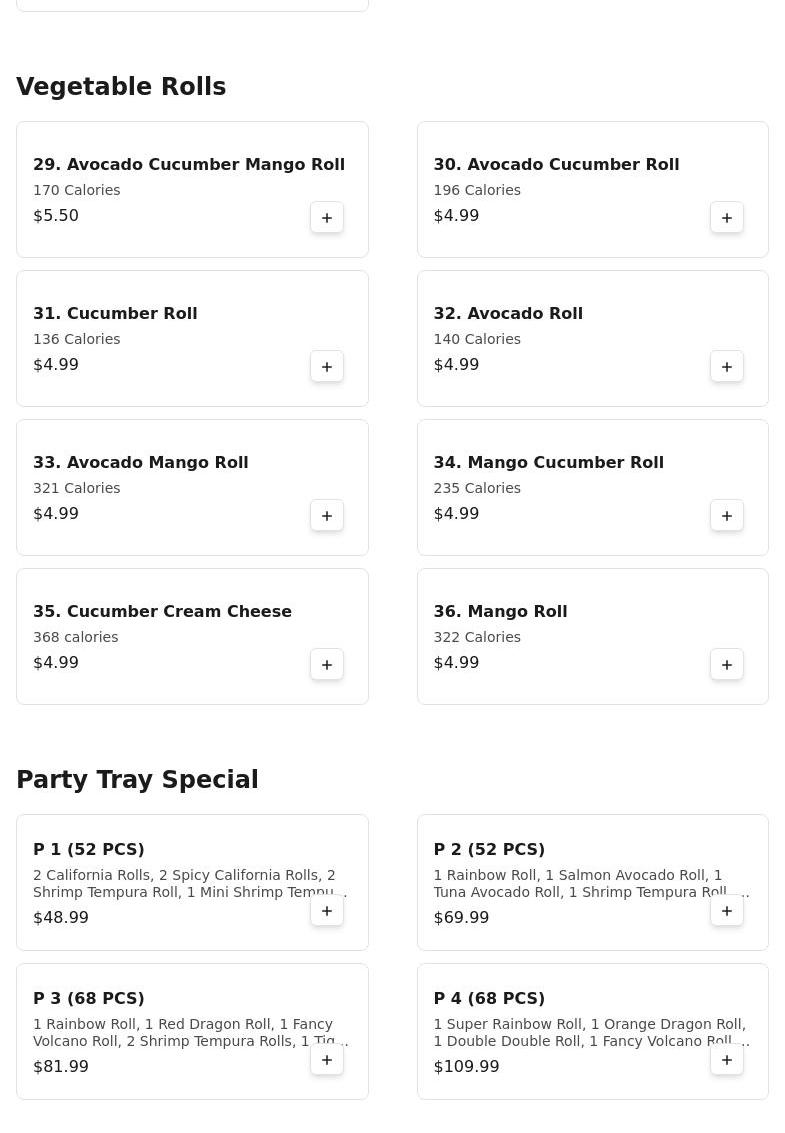Viewport: 785px width, 1133px height.
Task: Add P 4 (68 PCS) tray
Action: 727,1060
